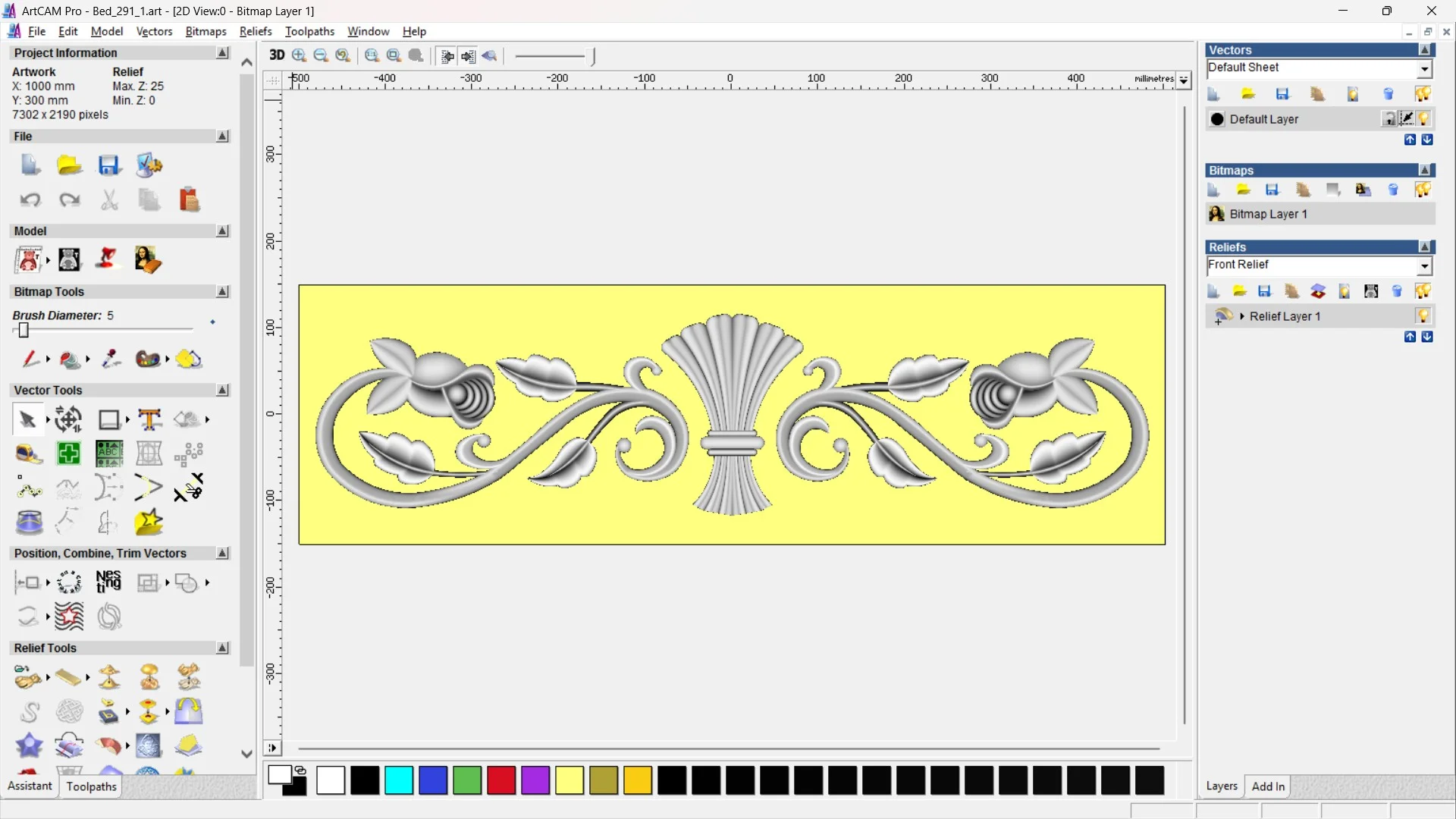Image resolution: width=1456 pixels, height=819 pixels.
Task: Toggle Default Layer visibility bulb
Action: (1423, 119)
